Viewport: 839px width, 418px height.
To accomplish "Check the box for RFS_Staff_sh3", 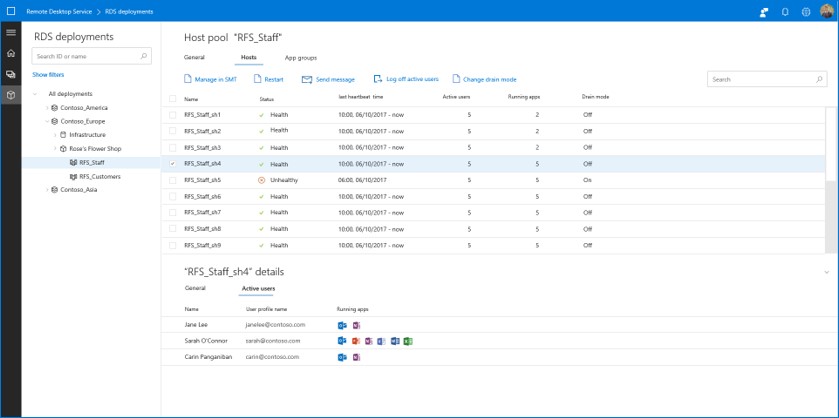I will (x=172, y=147).
